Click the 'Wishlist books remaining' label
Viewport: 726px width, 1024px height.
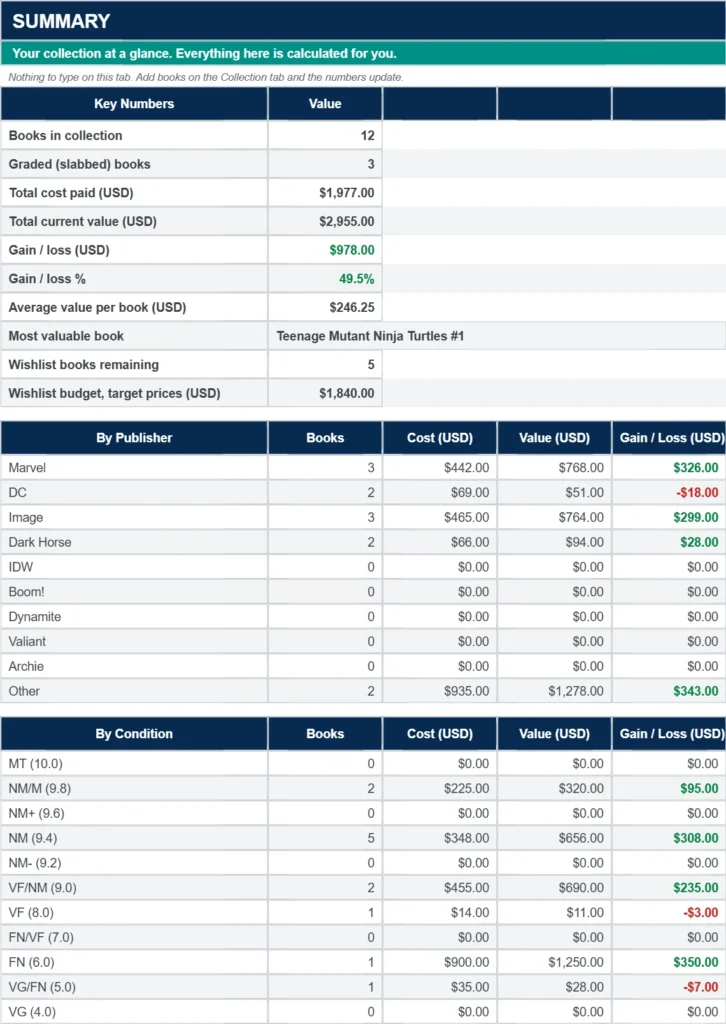tap(84, 365)
